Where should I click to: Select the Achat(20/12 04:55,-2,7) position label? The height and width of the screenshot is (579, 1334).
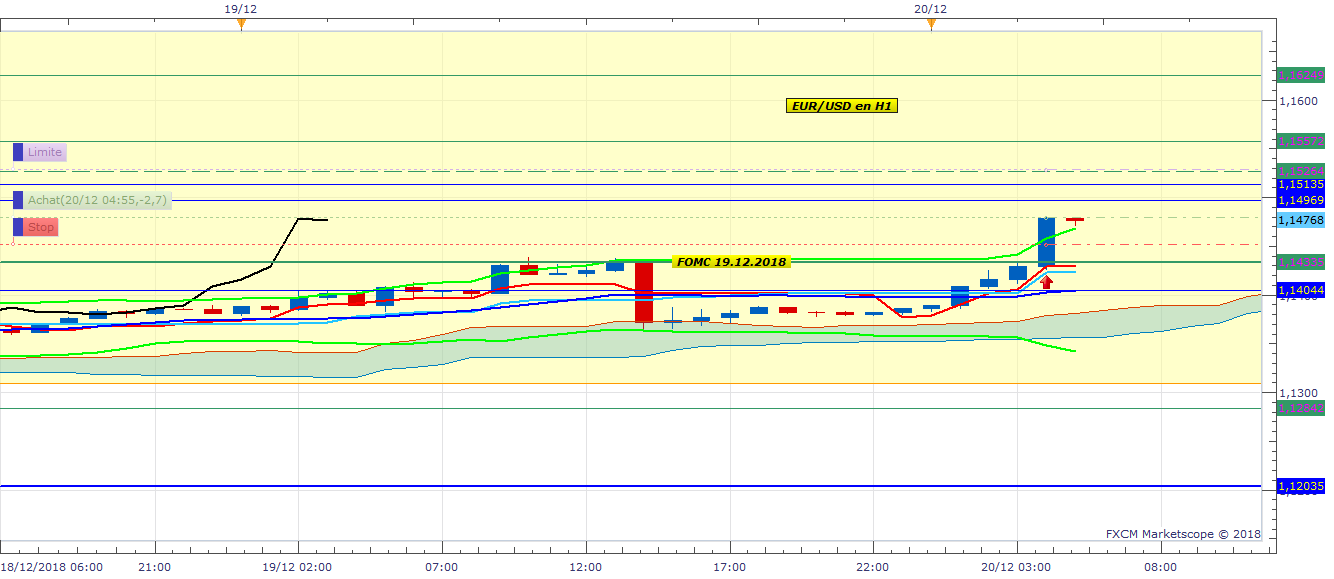98,200
